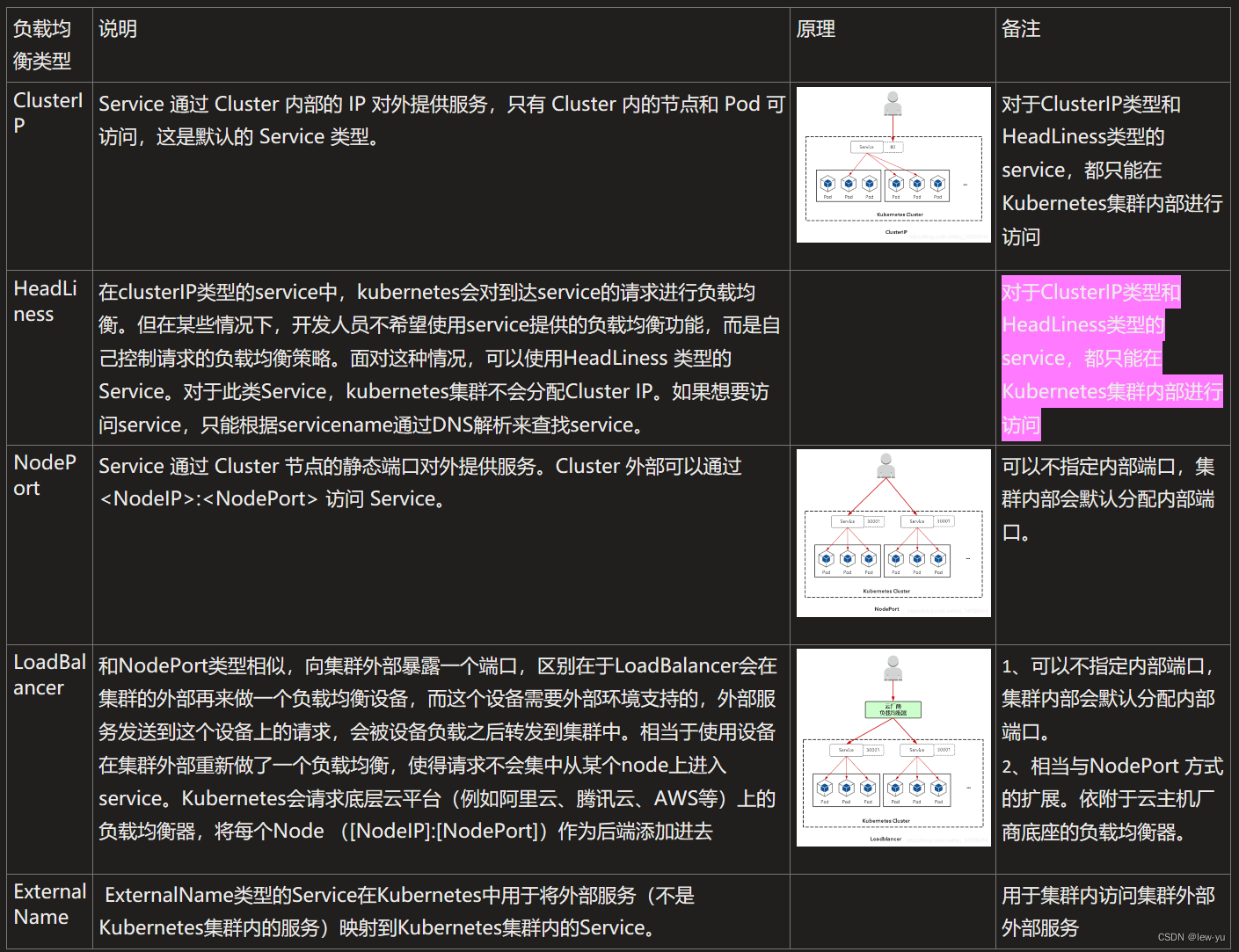Click the ClusterIP row remark text
Screen dimensions: 1239x952
tap(1111, 171)
